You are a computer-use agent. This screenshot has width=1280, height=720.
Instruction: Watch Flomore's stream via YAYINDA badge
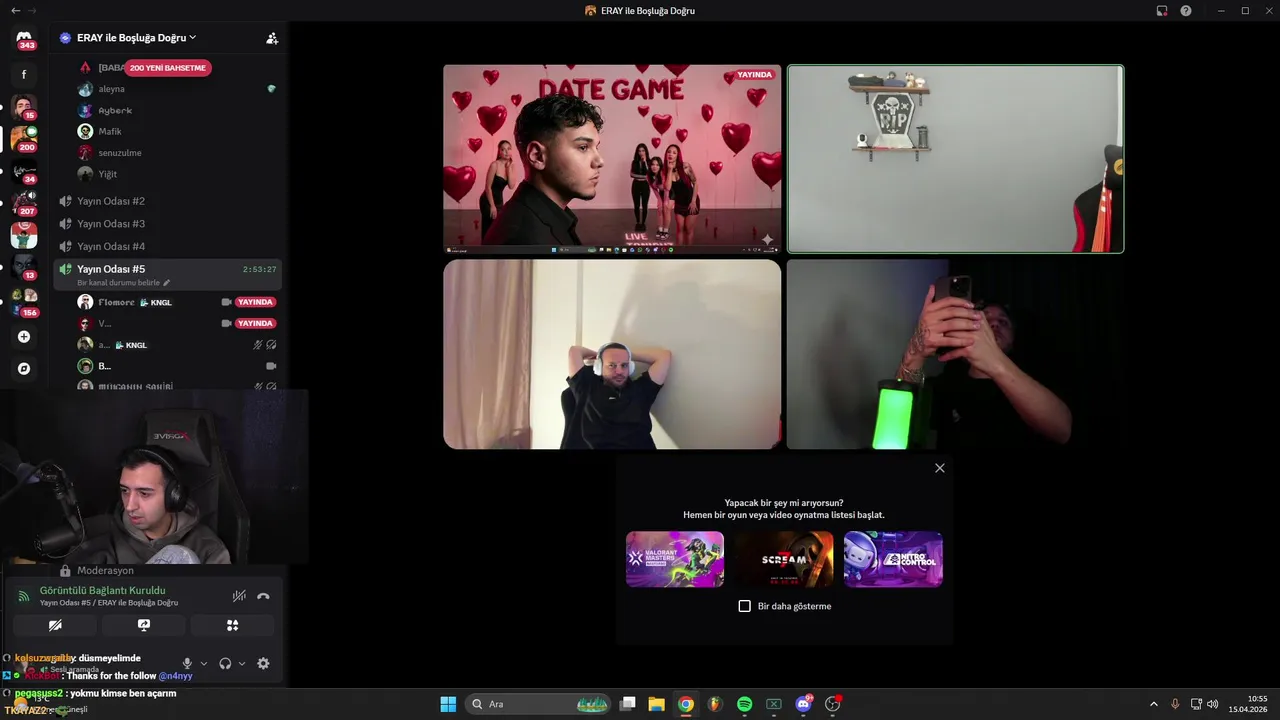[255, 302]
